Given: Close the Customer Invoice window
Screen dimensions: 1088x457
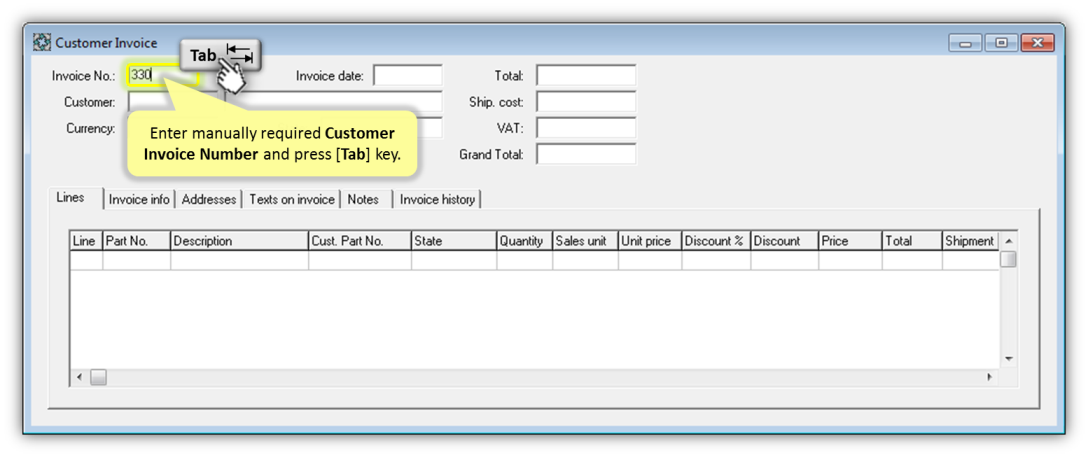Looking at the screenshot, I should click(x=1038, y=43).
